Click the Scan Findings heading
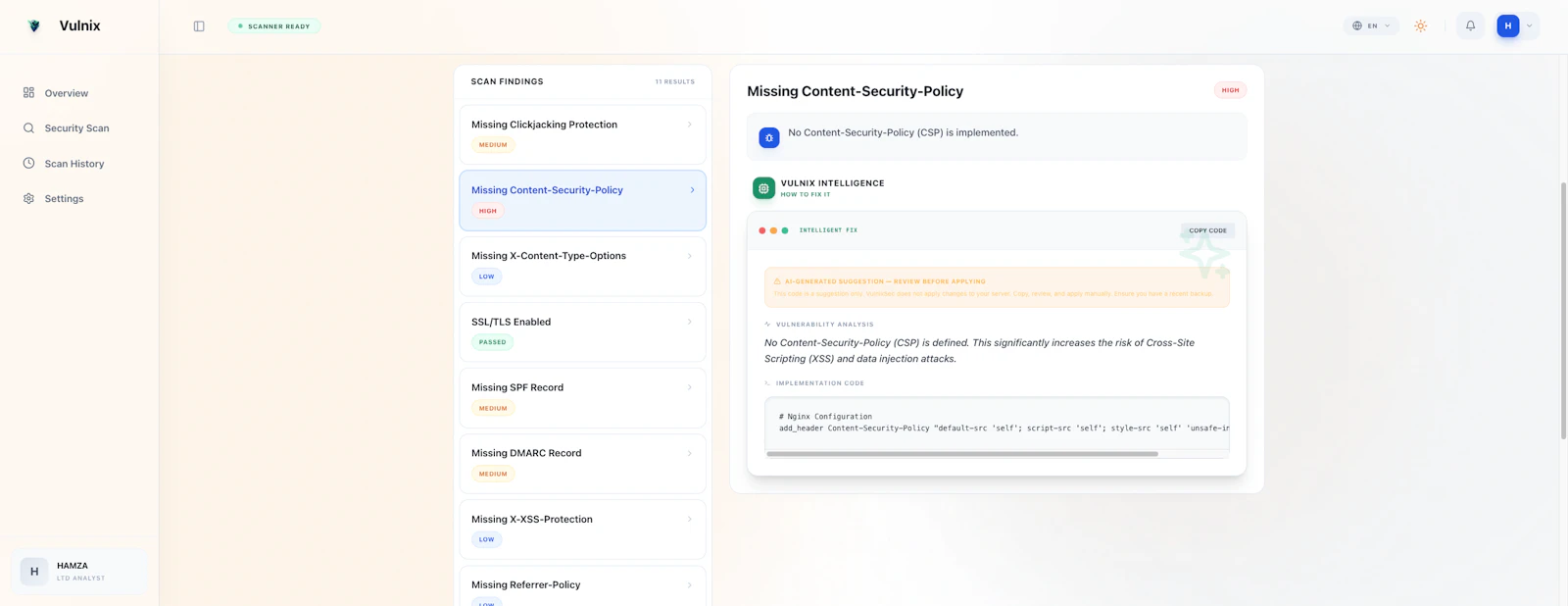 pyautogui.click(x=507, y=82)
